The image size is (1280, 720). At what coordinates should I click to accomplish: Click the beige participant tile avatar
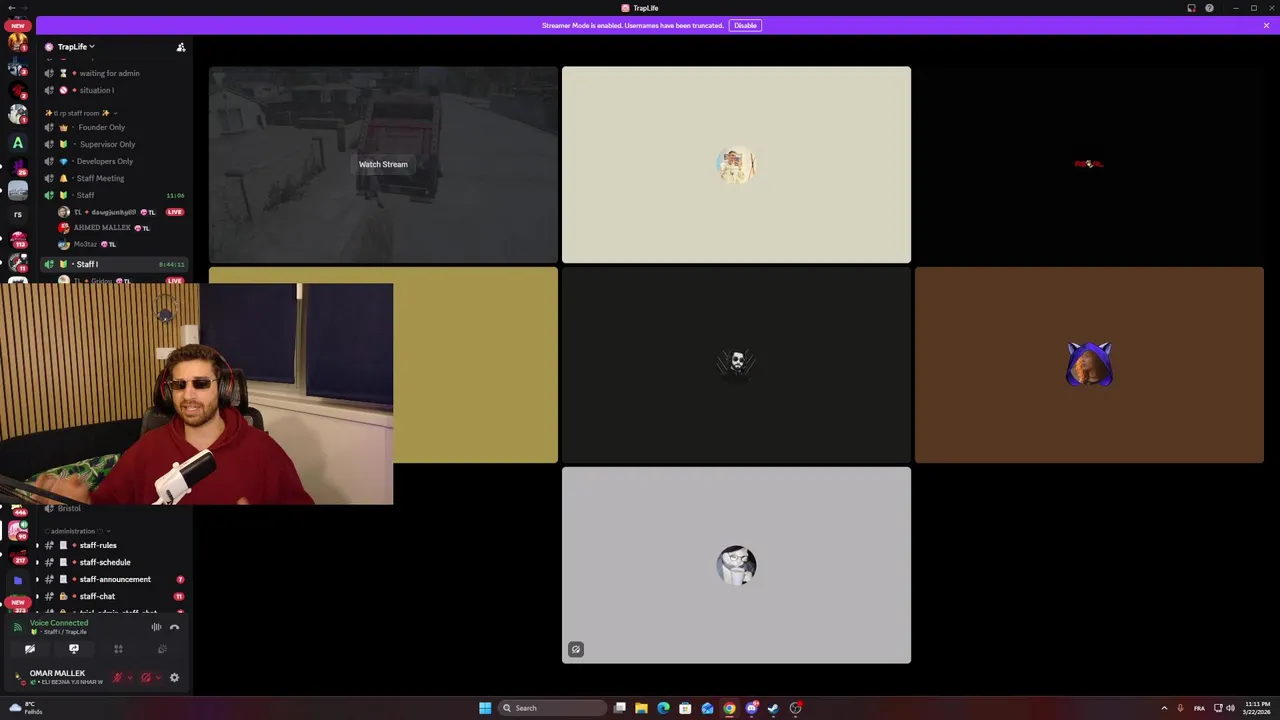pyautogui.click(x=736, y=164)
